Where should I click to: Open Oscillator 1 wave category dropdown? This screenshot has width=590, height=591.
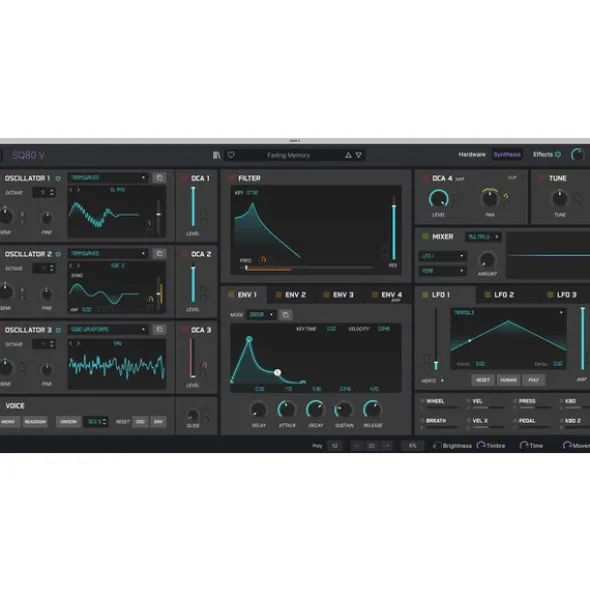(x=108, y=178)
